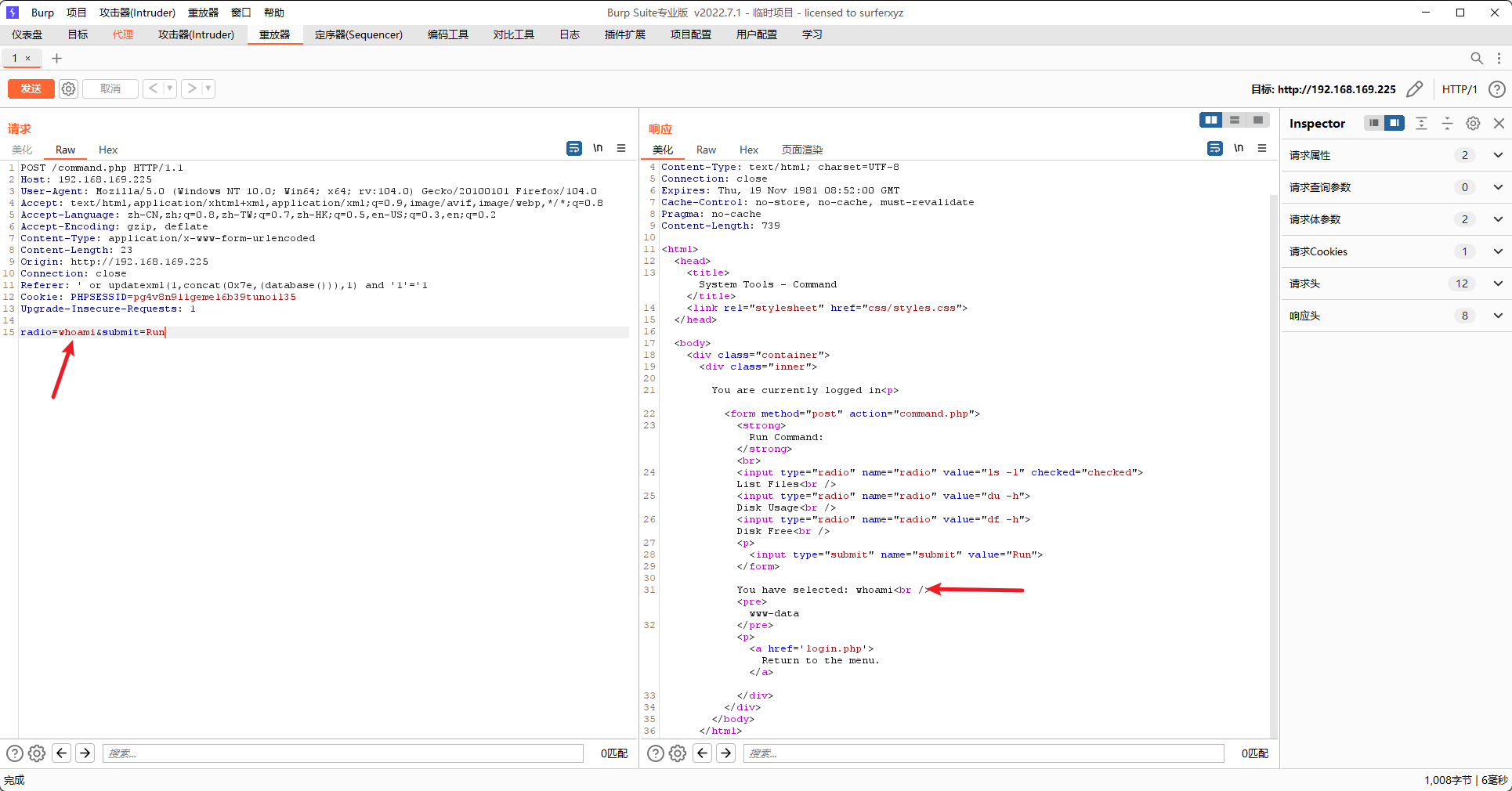Jump to next match in request search
The image size is (1512, 791).
[85, 753]
